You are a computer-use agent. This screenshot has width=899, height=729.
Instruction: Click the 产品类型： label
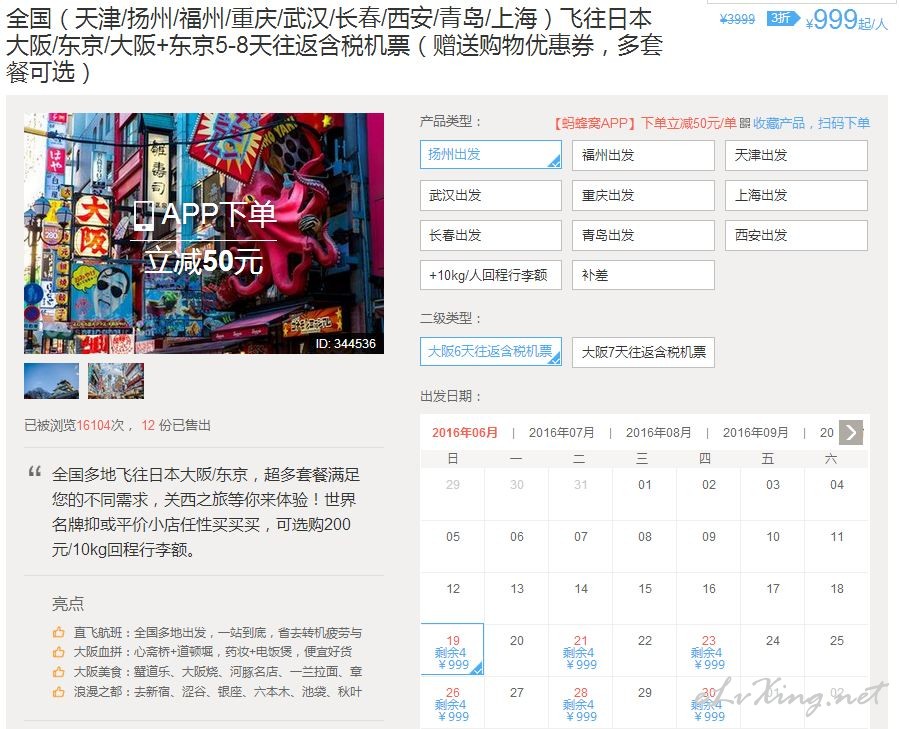point(451,122)
